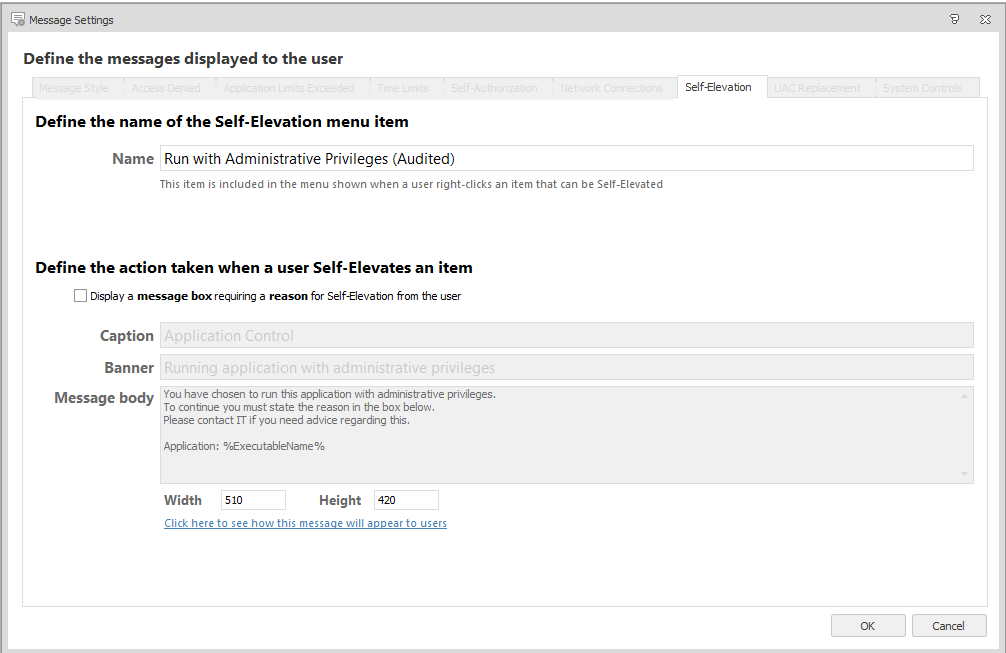Switch to the Message Style tab
Screen dimensions: 1006x653
coord(74,88)
